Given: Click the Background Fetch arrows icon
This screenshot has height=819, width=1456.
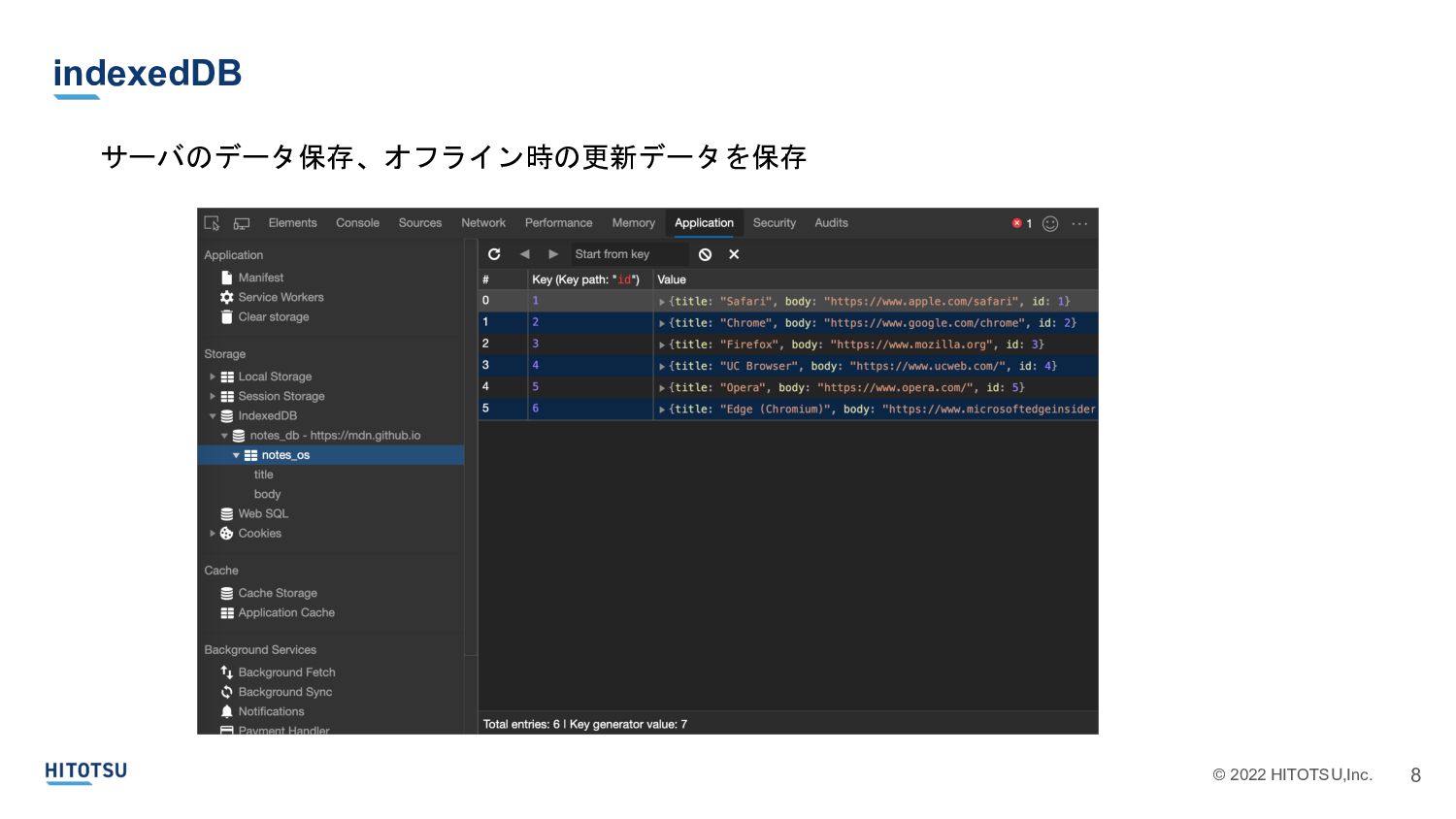Looking at the screenshot, I should [226, 672].
